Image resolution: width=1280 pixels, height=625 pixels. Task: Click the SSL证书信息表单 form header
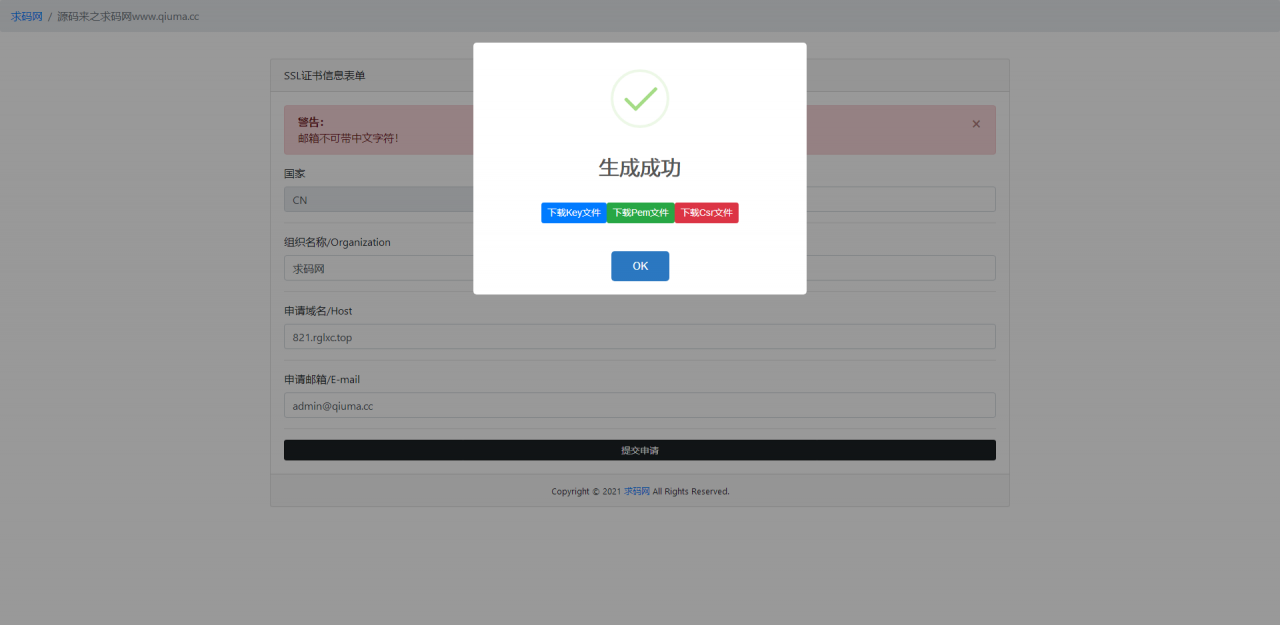click(324, 76)
